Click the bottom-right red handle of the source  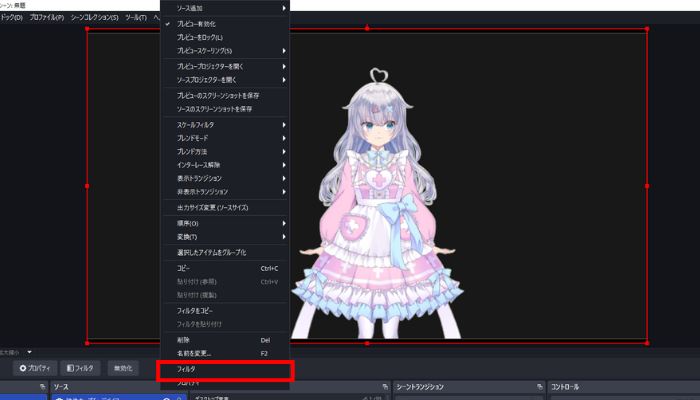(647, 343)
